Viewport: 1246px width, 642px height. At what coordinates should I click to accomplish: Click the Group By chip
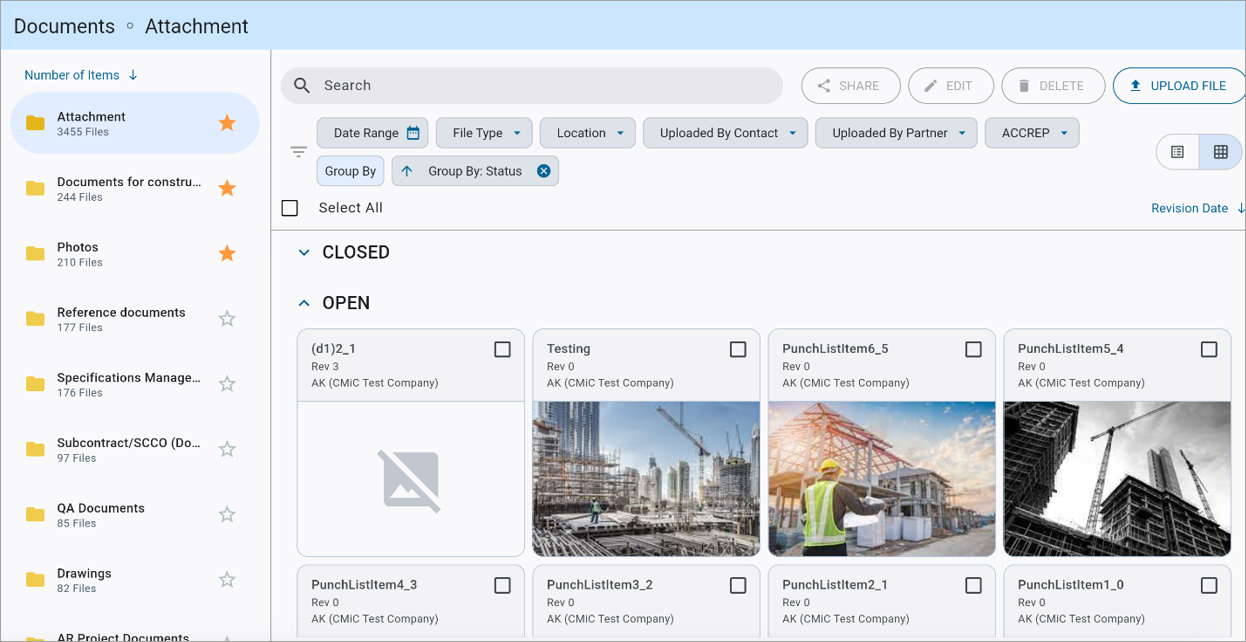coord(350,171)
